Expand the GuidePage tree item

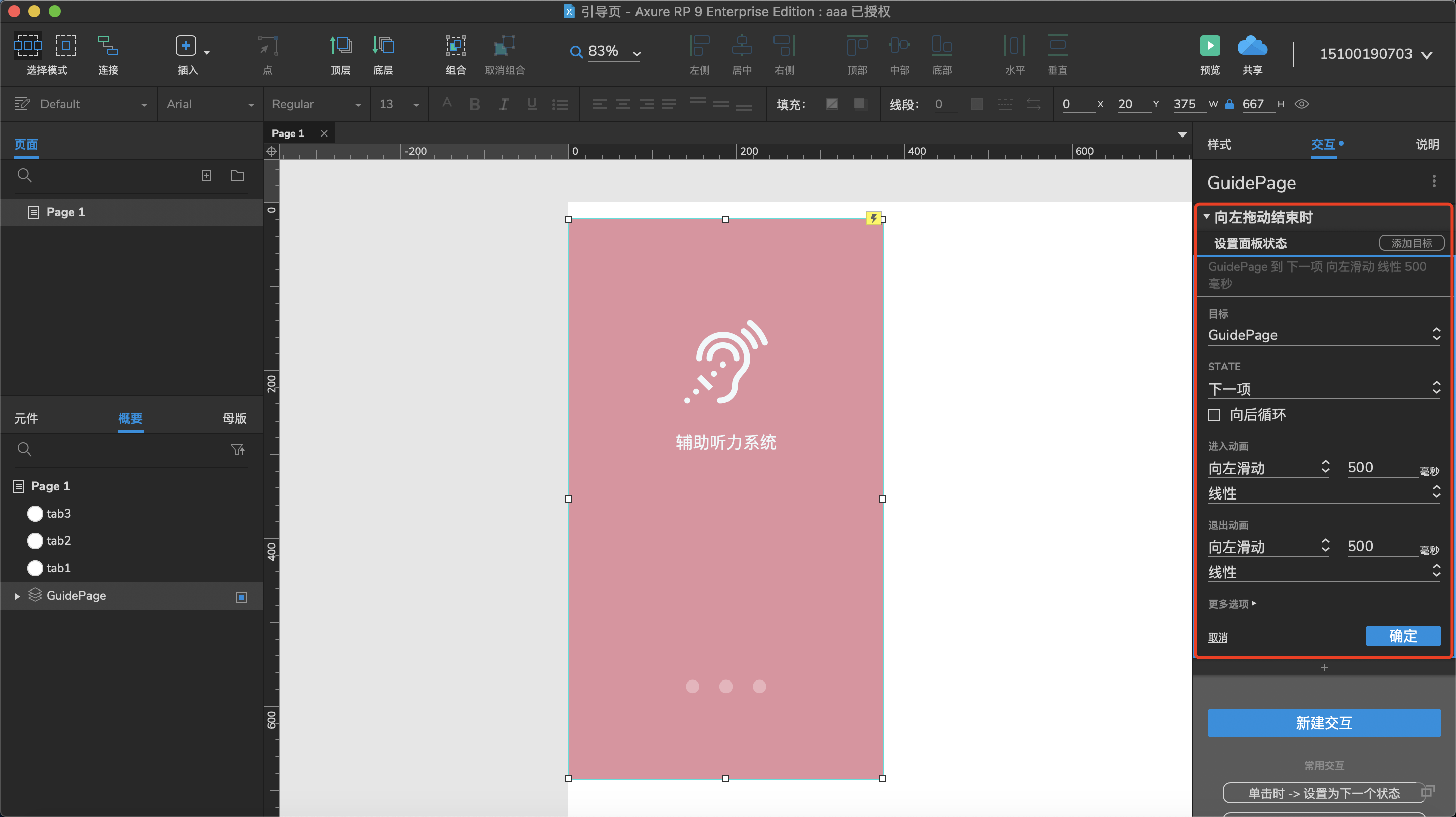[x=17, y=596]
